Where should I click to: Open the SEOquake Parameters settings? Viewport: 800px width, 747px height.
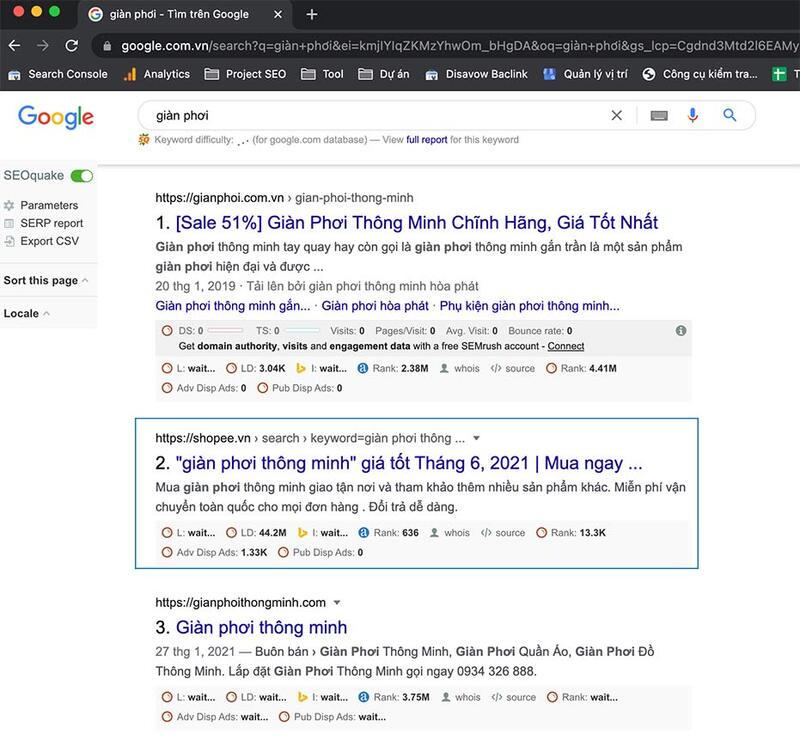click(48, 205)
